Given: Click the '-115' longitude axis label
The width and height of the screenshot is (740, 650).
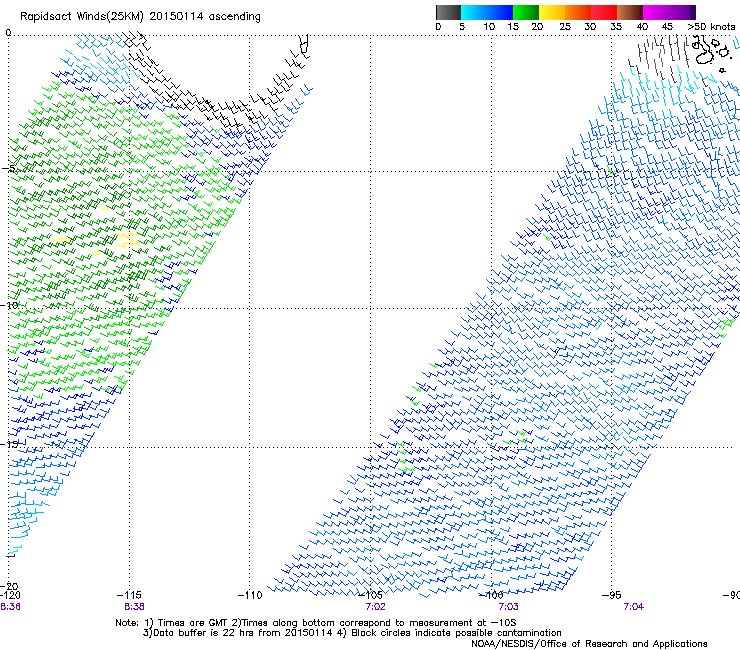Looking at the screenshot, I should tap(129, 595).
